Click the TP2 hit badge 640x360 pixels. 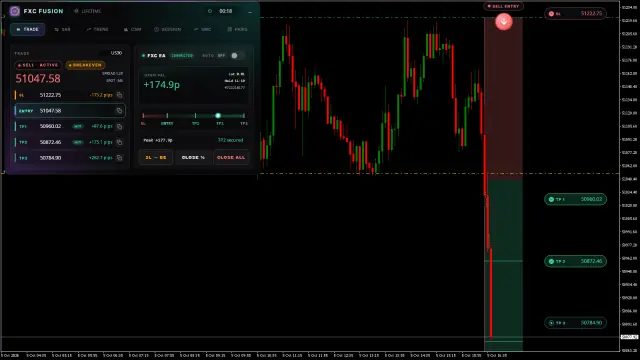pyautogui.click(x=78, y=142)
